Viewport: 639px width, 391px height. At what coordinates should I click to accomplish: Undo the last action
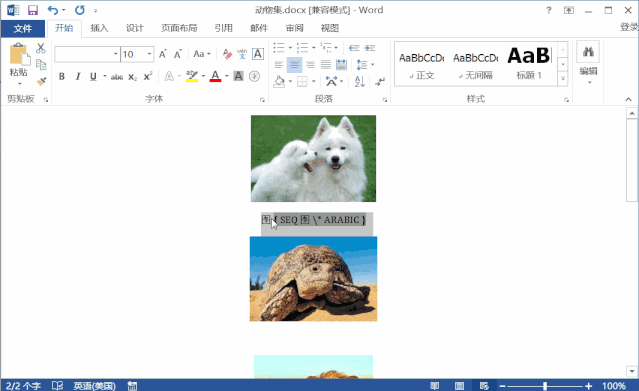[53, 10]
